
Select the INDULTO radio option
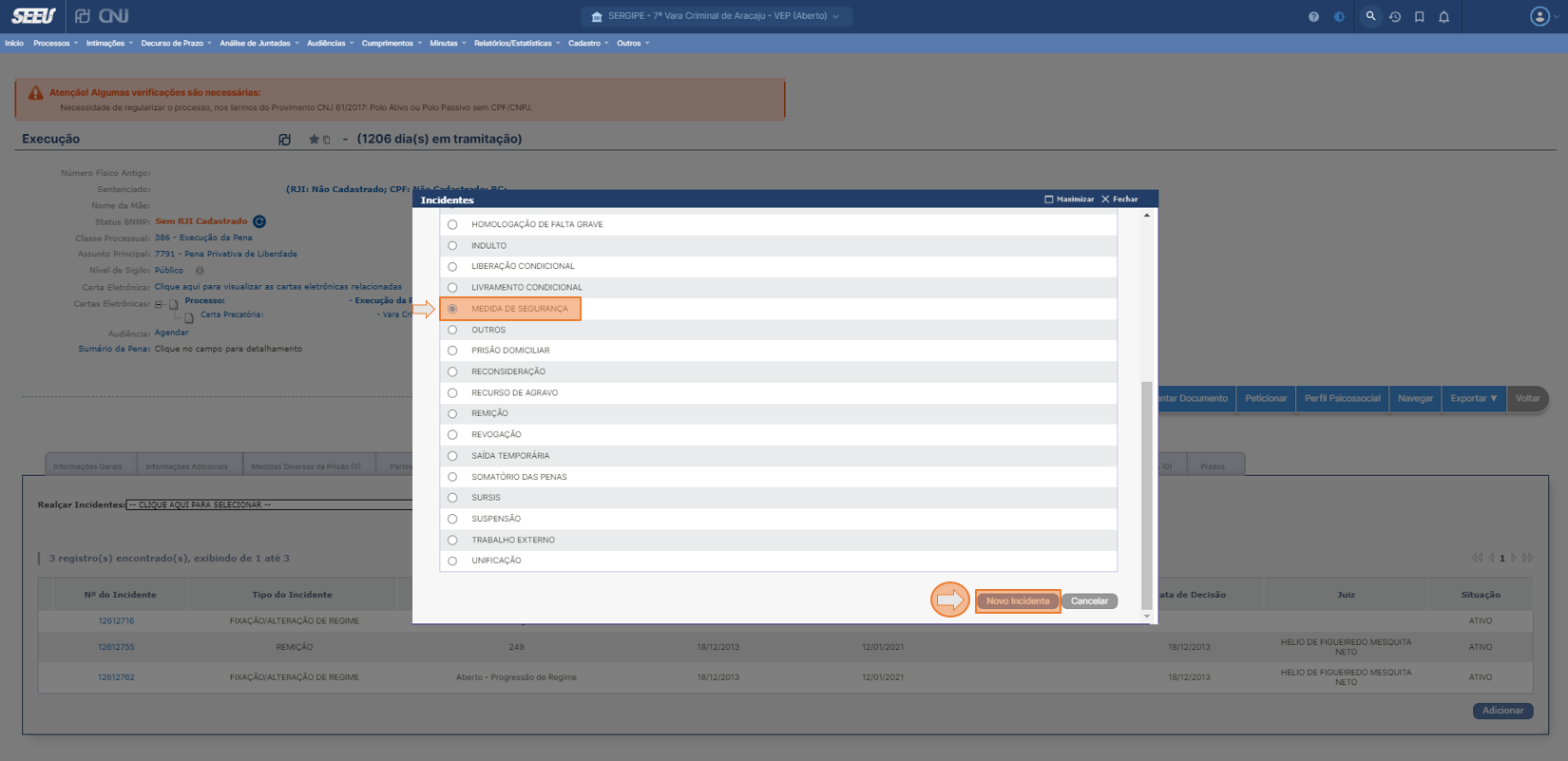(452, 246)
